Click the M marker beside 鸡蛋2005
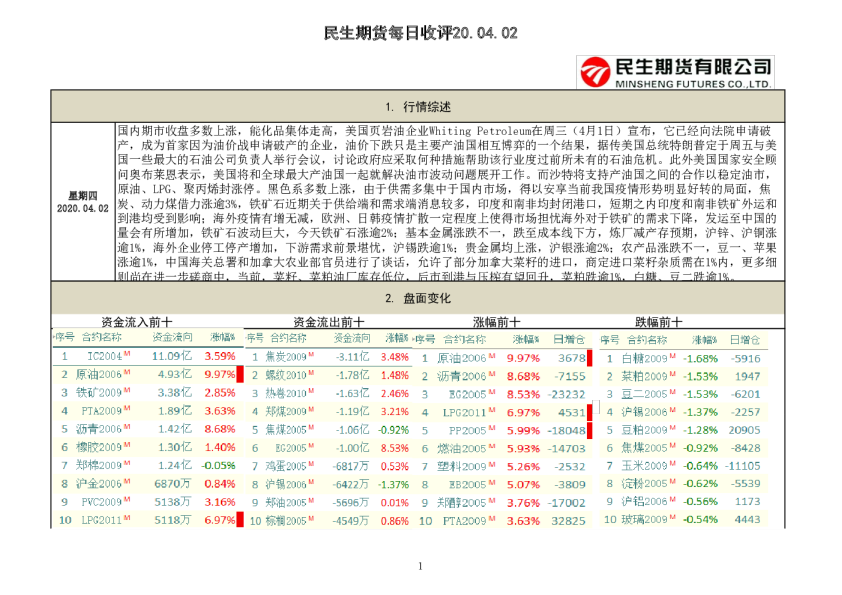The image size is (842, 595). (312, 464)
